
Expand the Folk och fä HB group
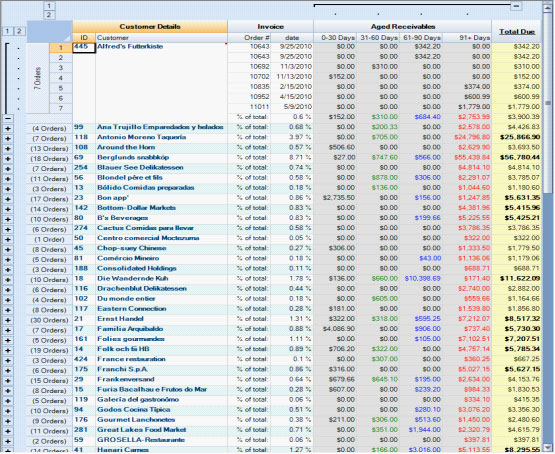(7, 351)
